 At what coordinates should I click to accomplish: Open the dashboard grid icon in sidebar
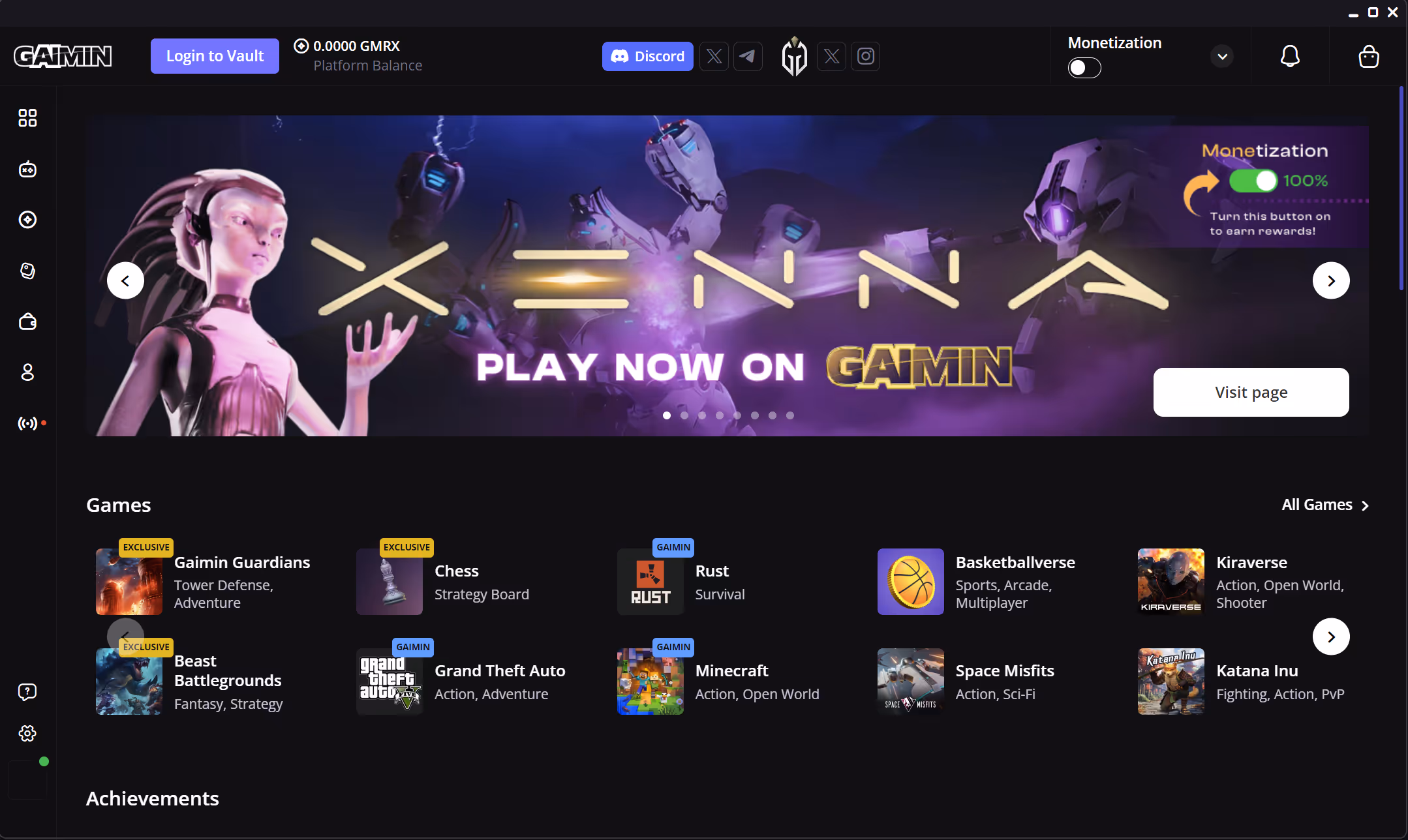27,118
